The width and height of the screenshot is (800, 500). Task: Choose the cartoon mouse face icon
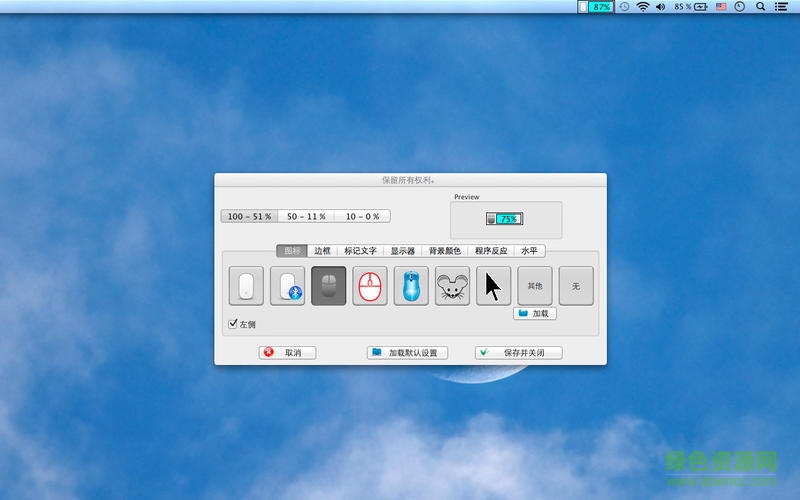[x=452, y=286]
